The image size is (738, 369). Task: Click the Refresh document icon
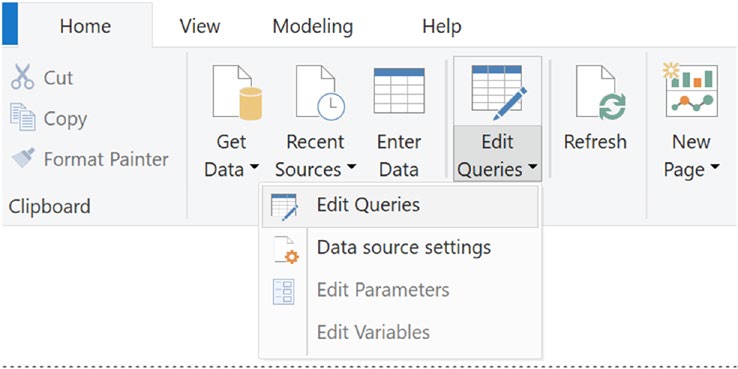click(601, 92)
